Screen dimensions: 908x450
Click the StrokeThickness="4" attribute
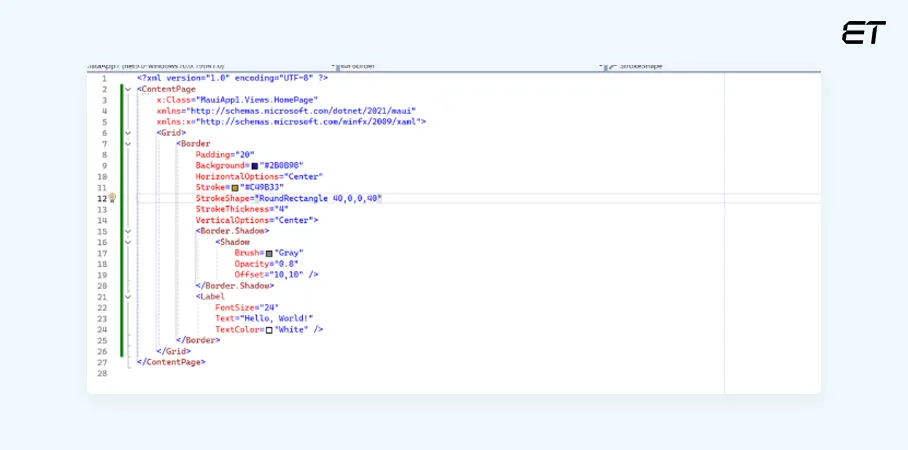(242, 209)
